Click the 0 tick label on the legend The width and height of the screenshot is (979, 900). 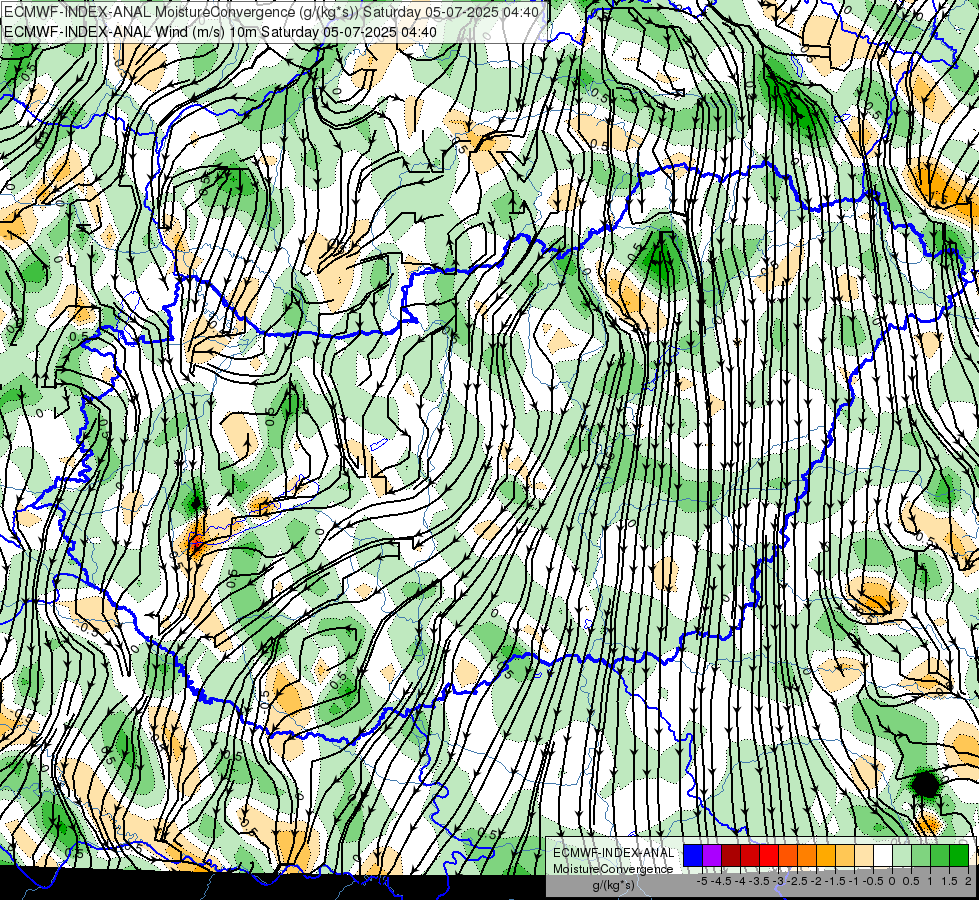coord(892,881)
